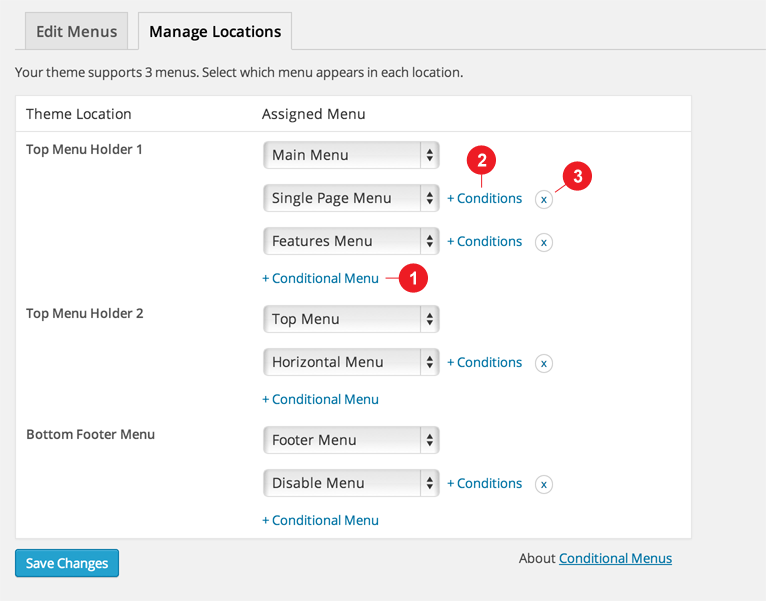Viewport: 766px width, 601px height.
Task: Add Conditions for Horizontal Menu
Action: coord(485,362)
